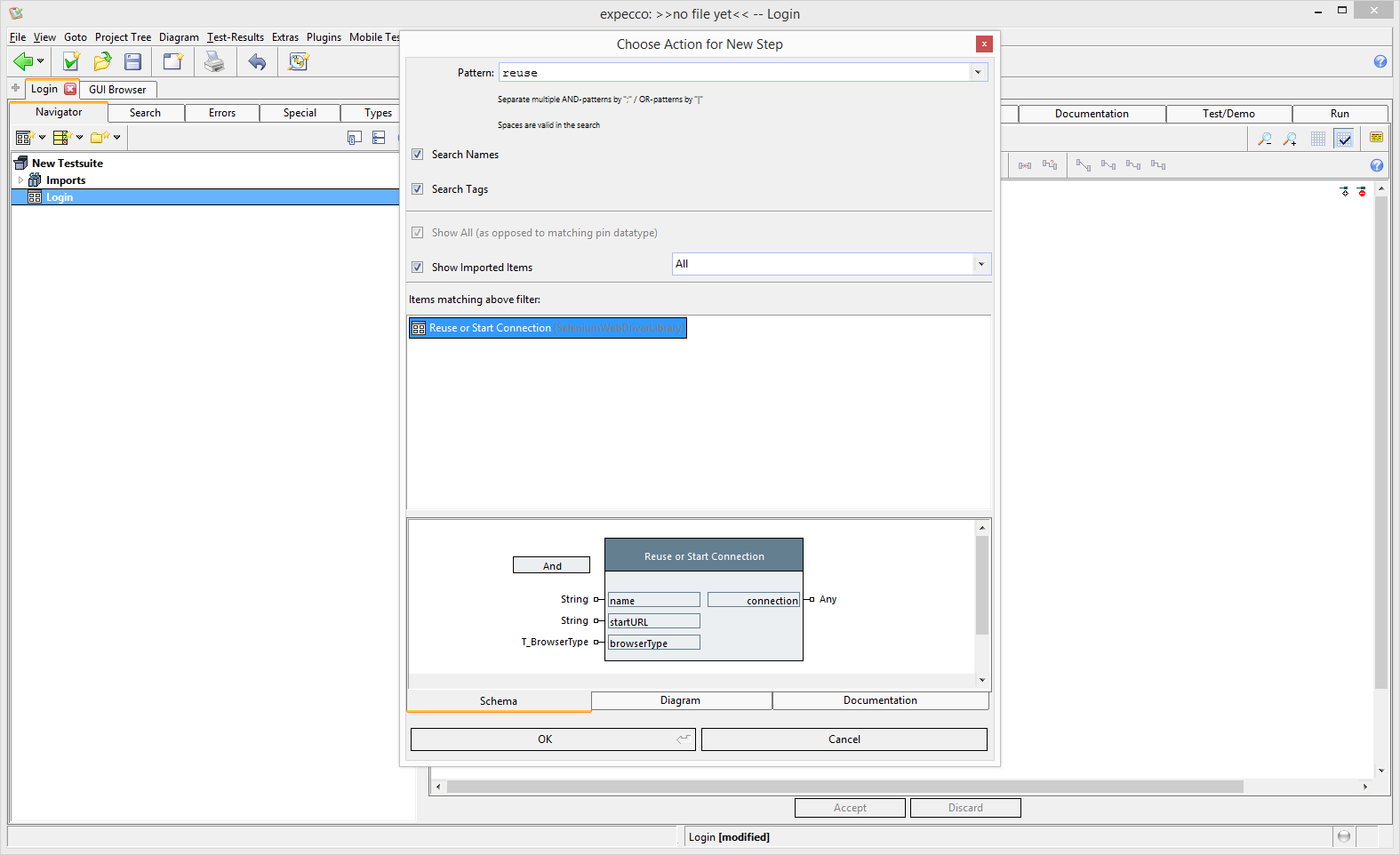Zoom out with magnifier minus icon

[1264, 139]
